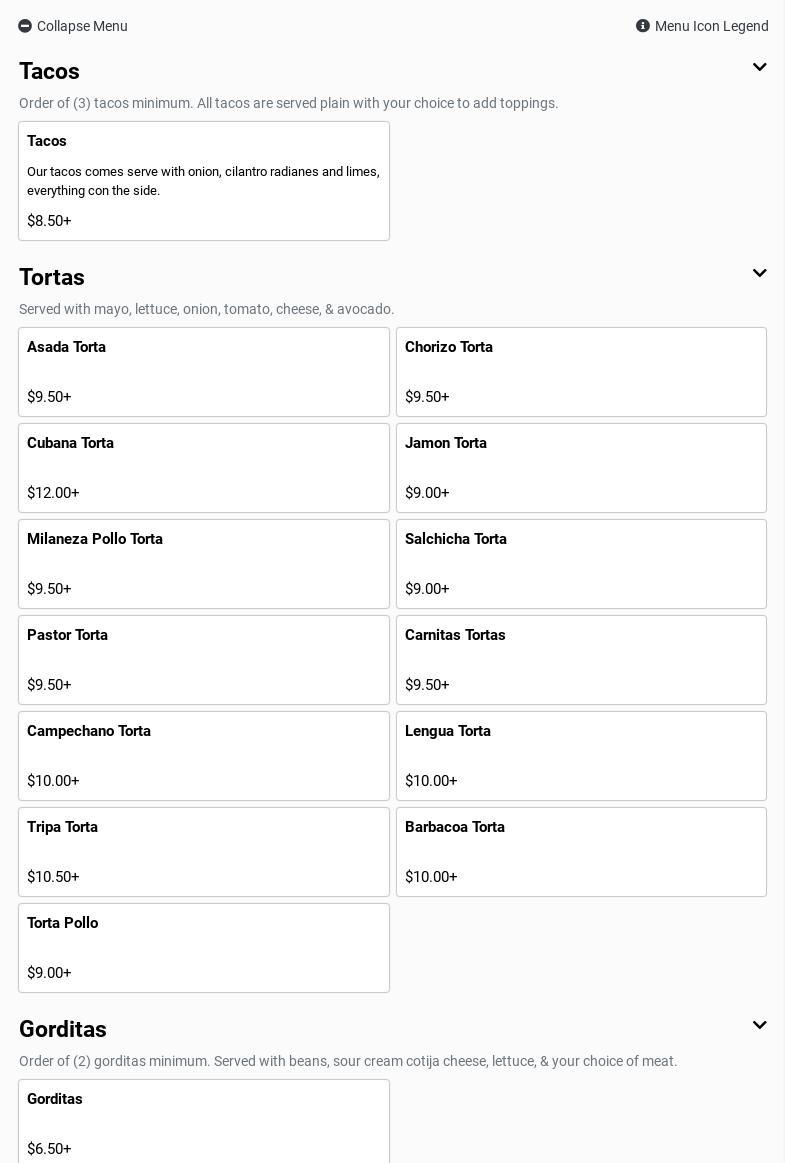This screenshot has height=1163, width=785.
Task: Open the Menu Icon Legend link
Action: (x=711, y=26)
